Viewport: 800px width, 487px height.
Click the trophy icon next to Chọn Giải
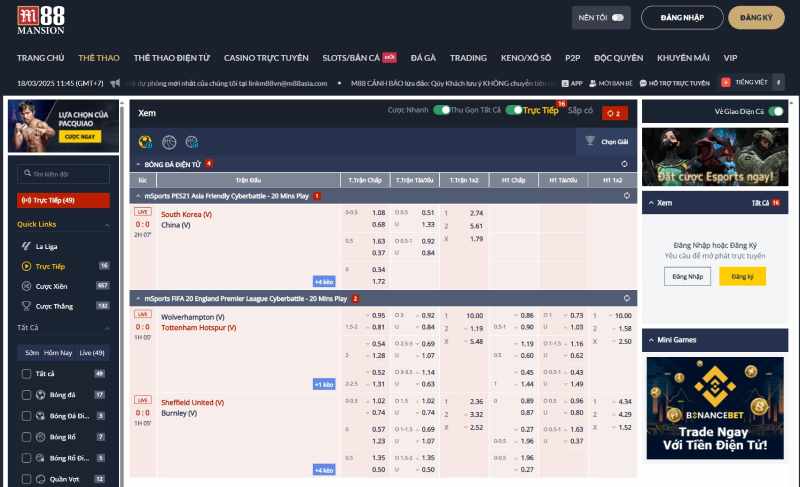click(590, 141)
